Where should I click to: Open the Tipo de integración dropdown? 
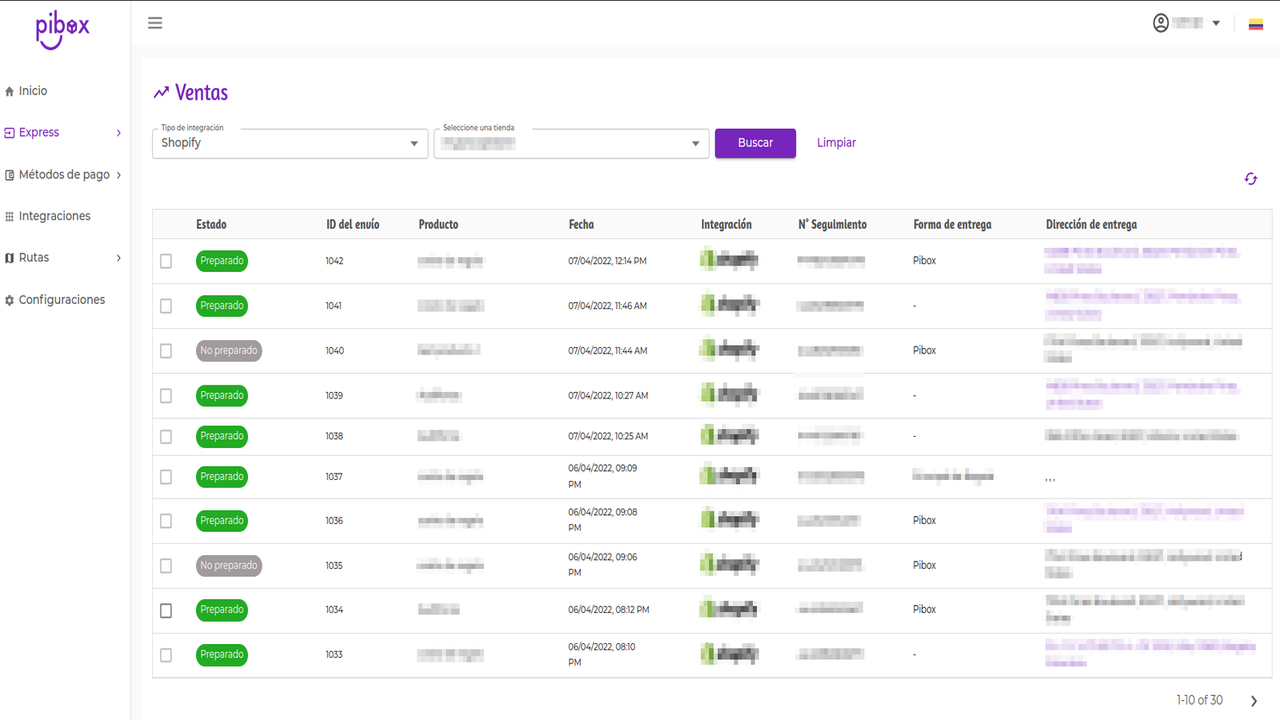click(x=414, y=143)
